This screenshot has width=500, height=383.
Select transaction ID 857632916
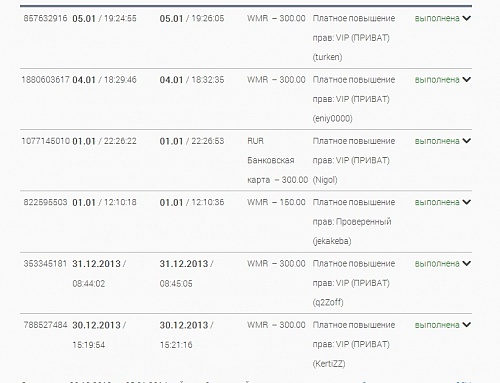coord(45,18)
